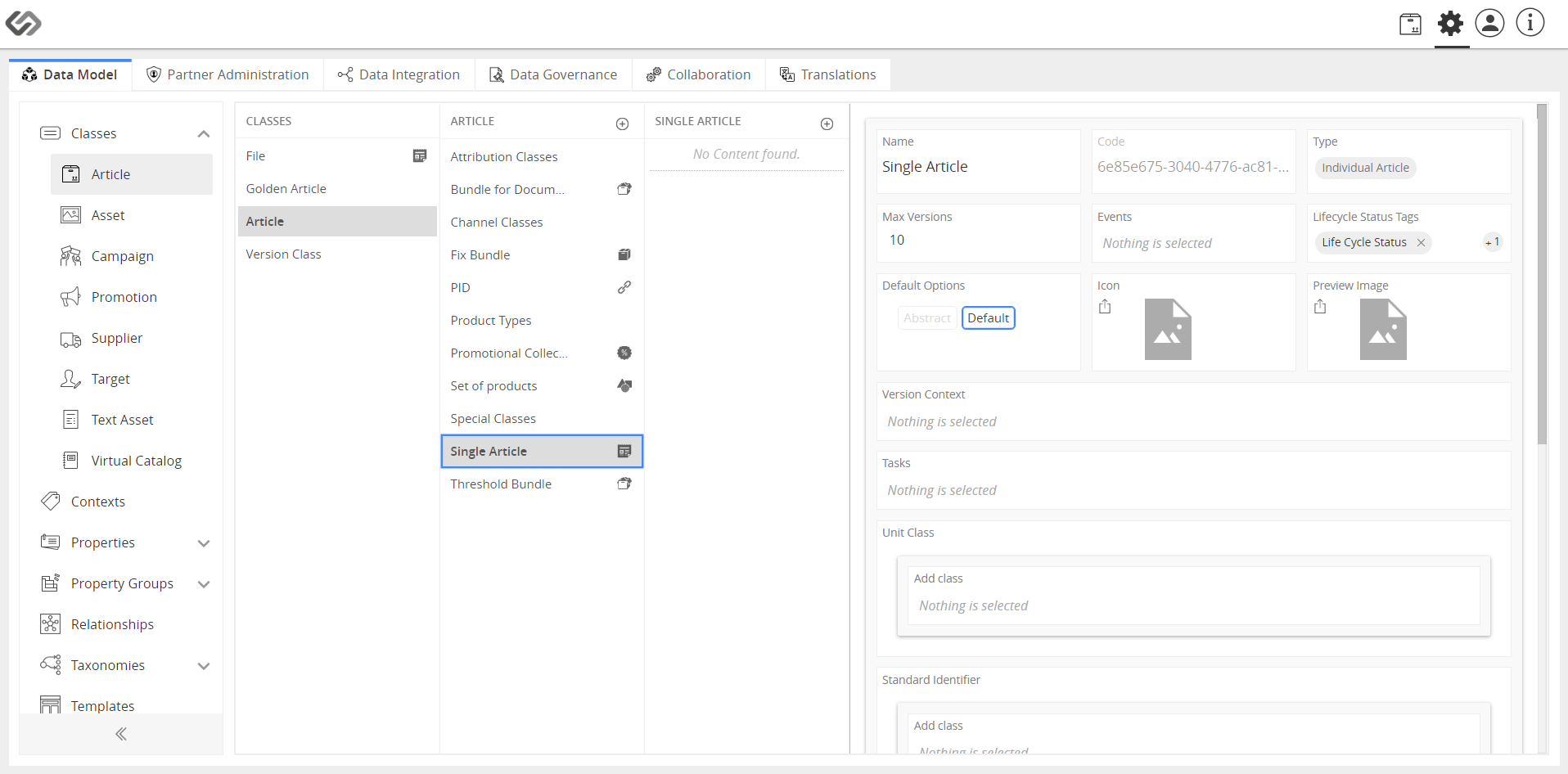Select Golden Article in CLASSES list
1568x774 pixels.
coord(337,188)
